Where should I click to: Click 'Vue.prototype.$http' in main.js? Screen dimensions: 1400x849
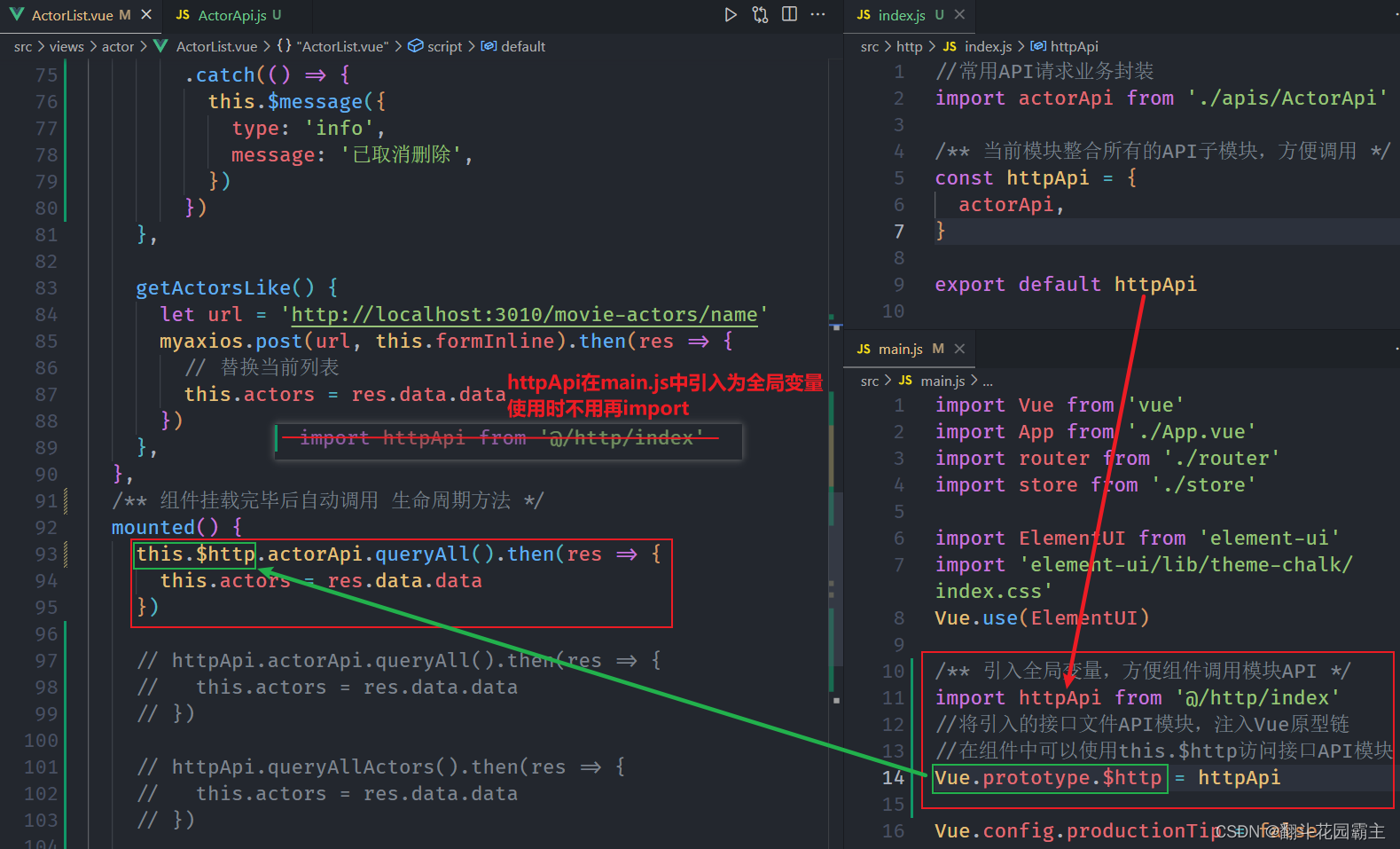point(1048,777)
